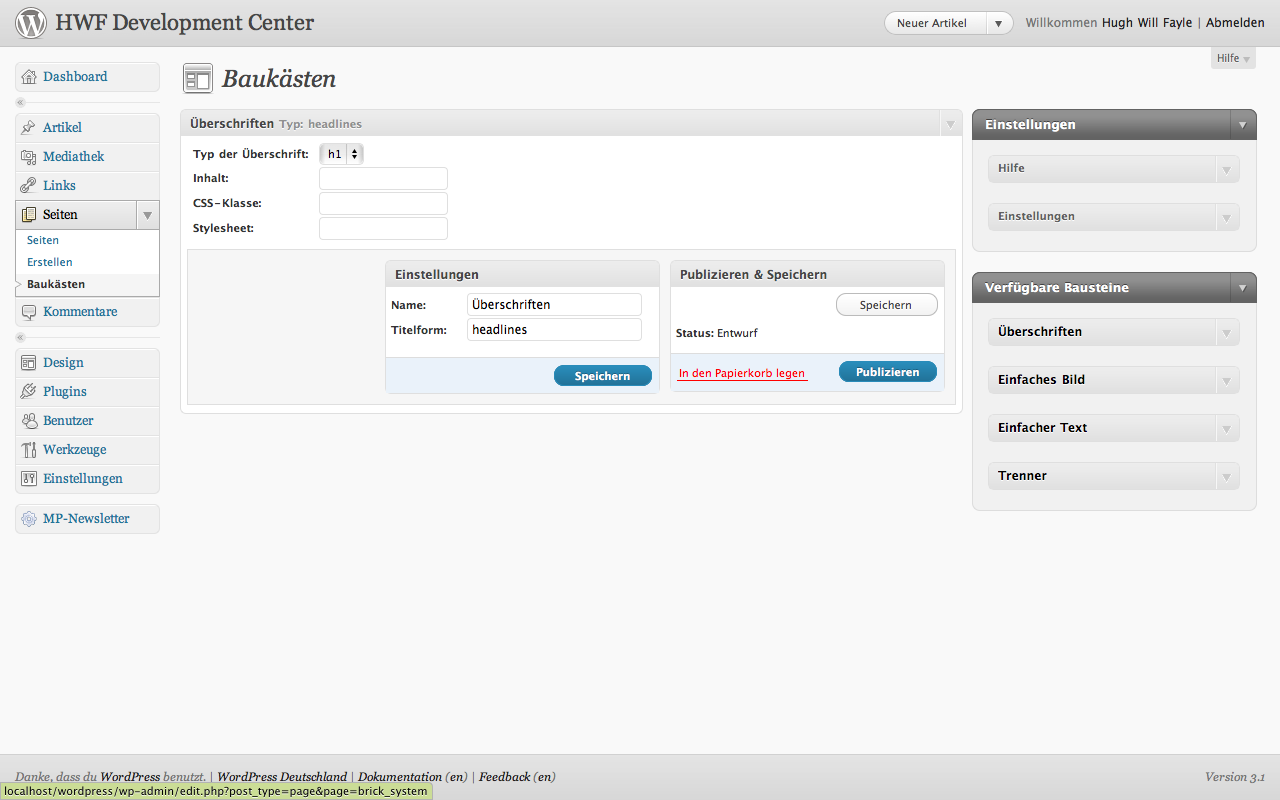Click In den Papierkorb legen link
The width and height of the screenshot is (1280, 800).
pyautogui.click(x=742, y=374)
